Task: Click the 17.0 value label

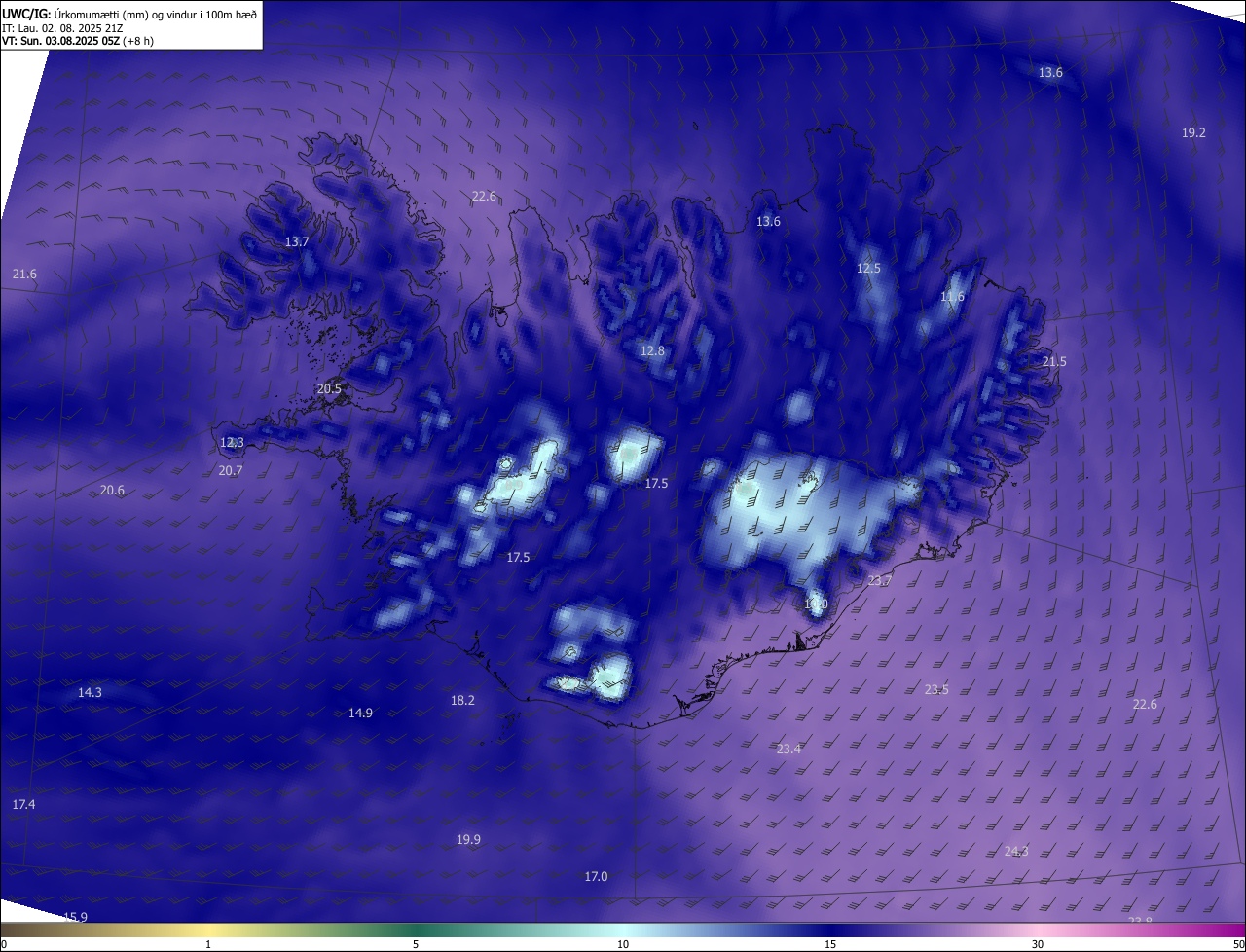Action: tap(596, 876)
